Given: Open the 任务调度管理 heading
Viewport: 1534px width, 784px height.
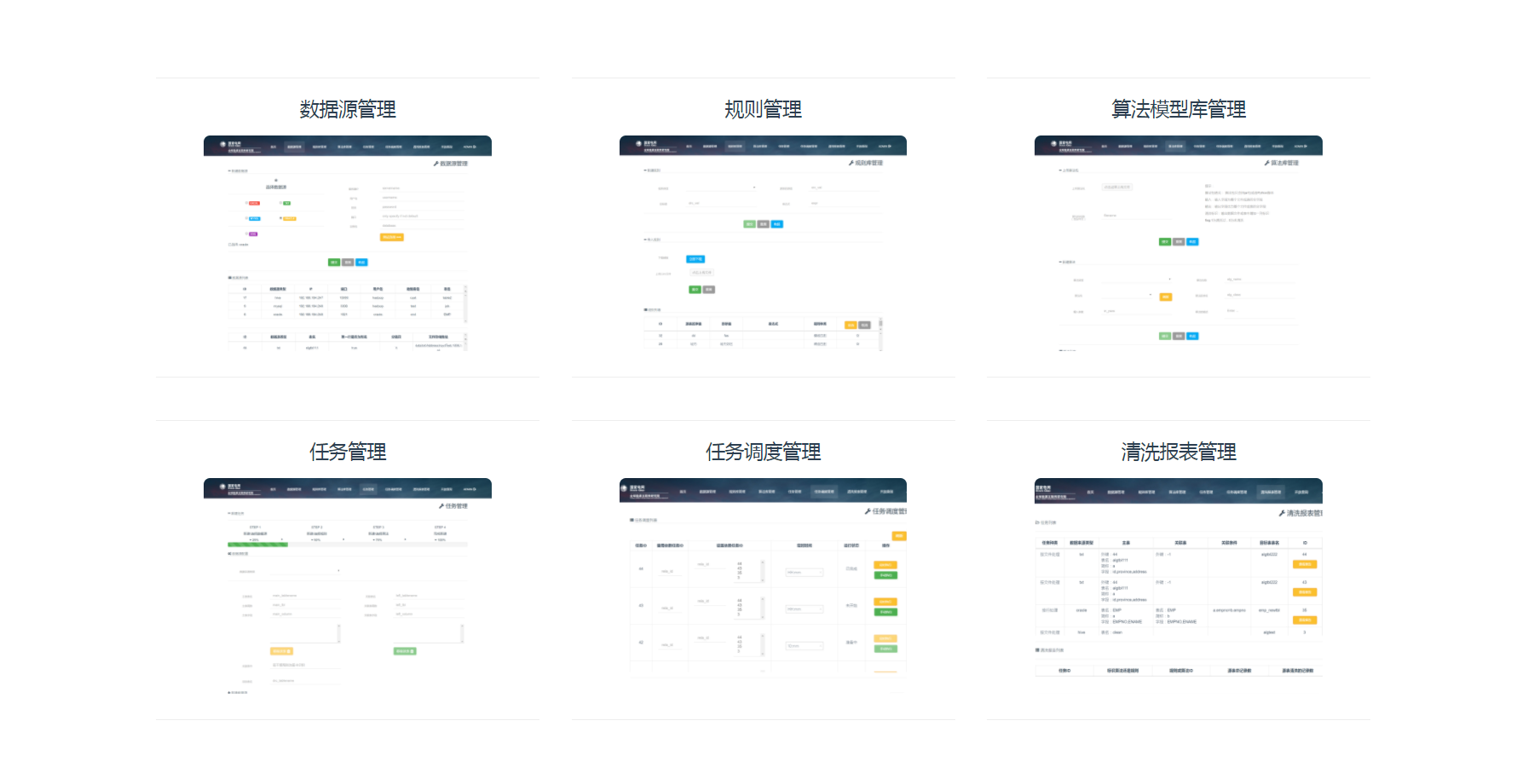Looking at the screenshot, I should pyautogui.click(x=763, y=452).
